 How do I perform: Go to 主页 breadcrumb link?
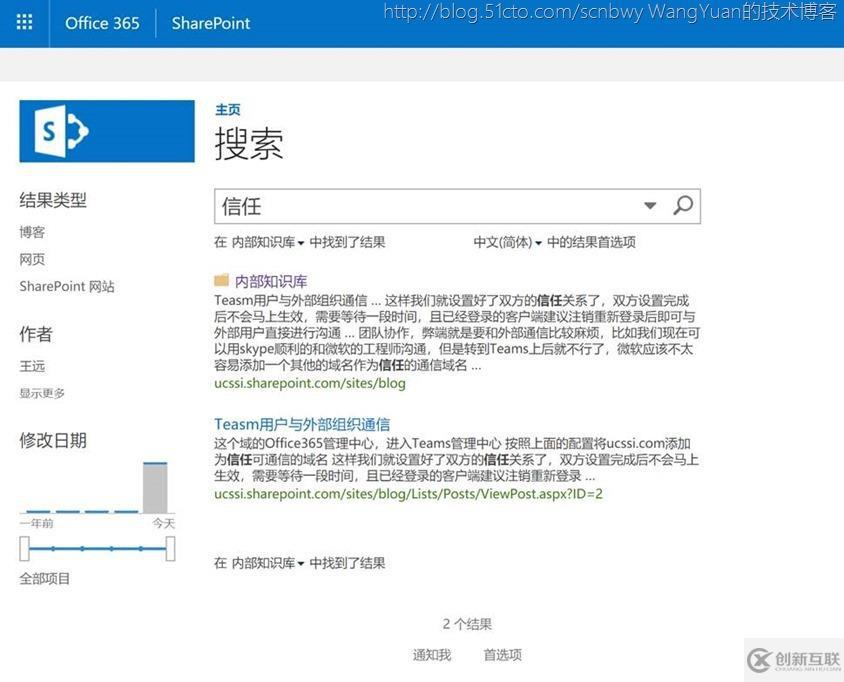[228, 109]
